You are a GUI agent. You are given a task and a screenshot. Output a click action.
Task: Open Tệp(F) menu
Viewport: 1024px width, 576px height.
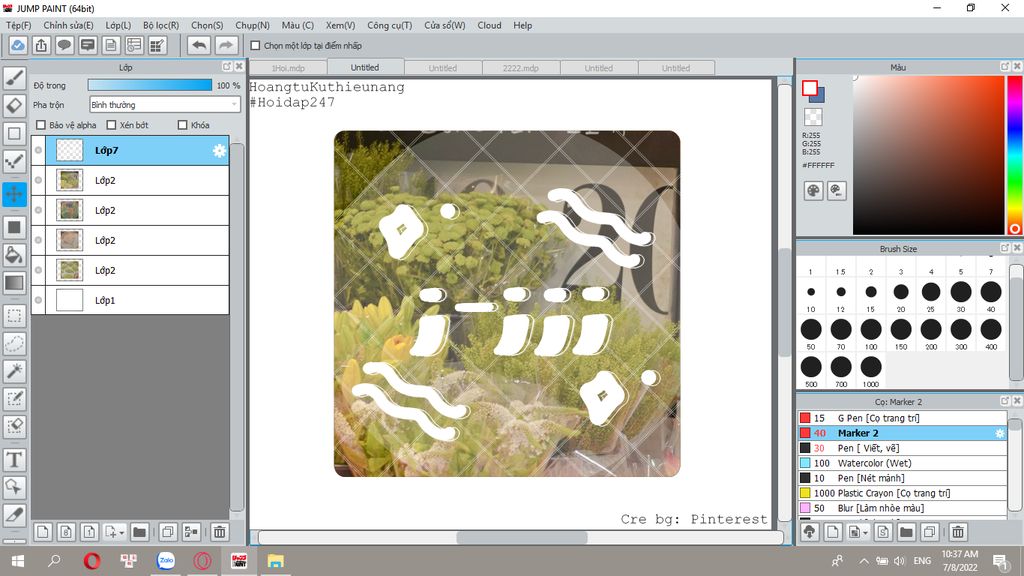[18, 25]
